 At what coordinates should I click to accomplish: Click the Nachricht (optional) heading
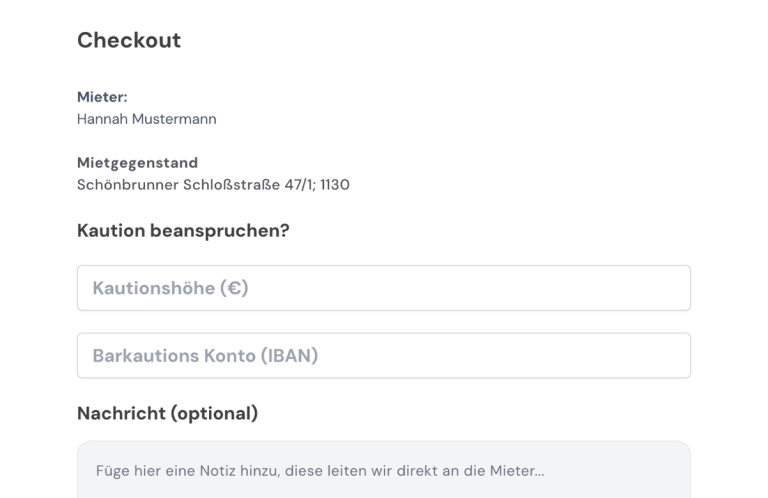click(167, 413)
